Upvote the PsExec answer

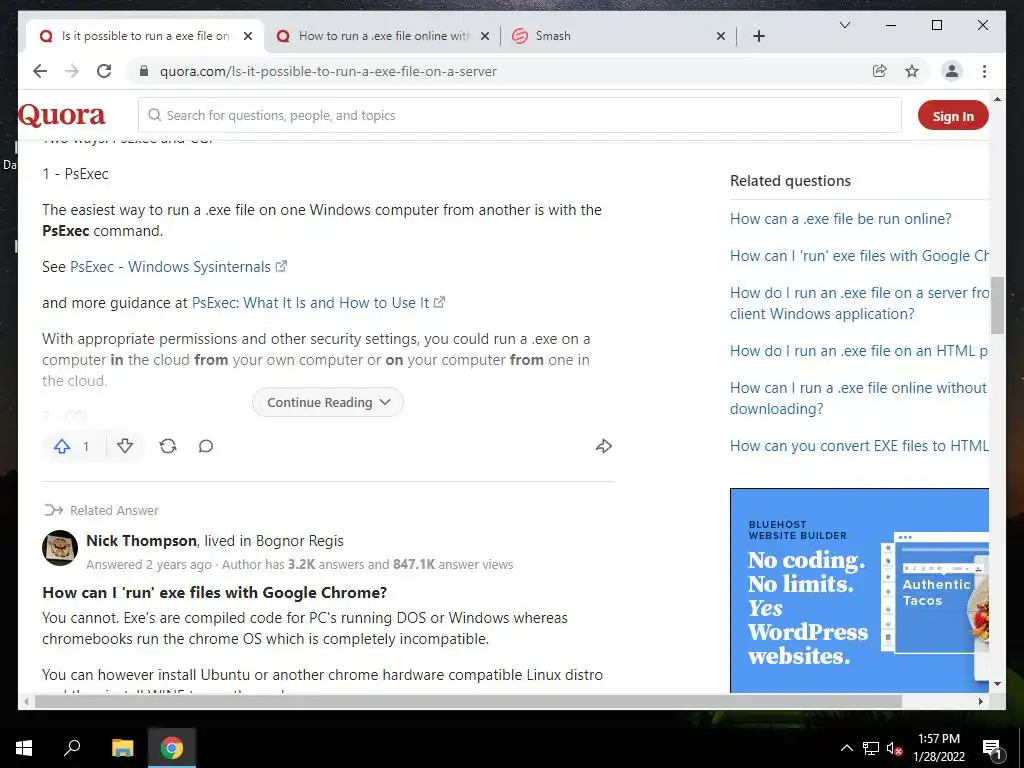click(62, 447)
